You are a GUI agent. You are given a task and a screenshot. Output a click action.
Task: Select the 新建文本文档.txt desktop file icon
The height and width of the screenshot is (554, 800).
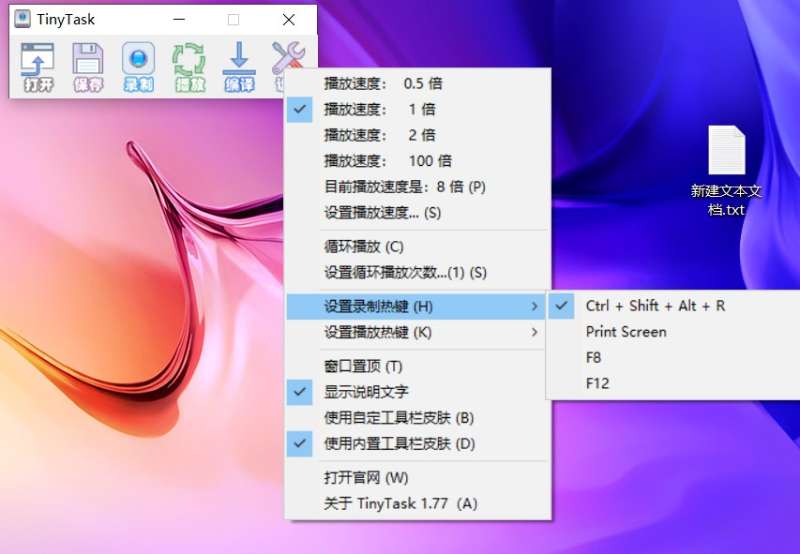pyautogui.click(x=726, y=171)
